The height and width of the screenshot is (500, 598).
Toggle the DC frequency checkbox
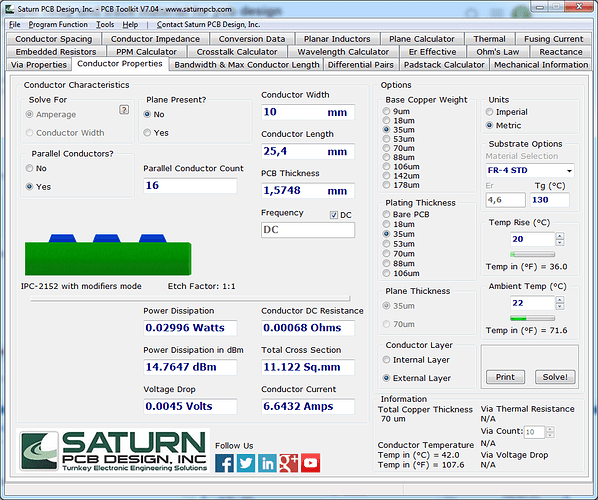click(334, 215)
